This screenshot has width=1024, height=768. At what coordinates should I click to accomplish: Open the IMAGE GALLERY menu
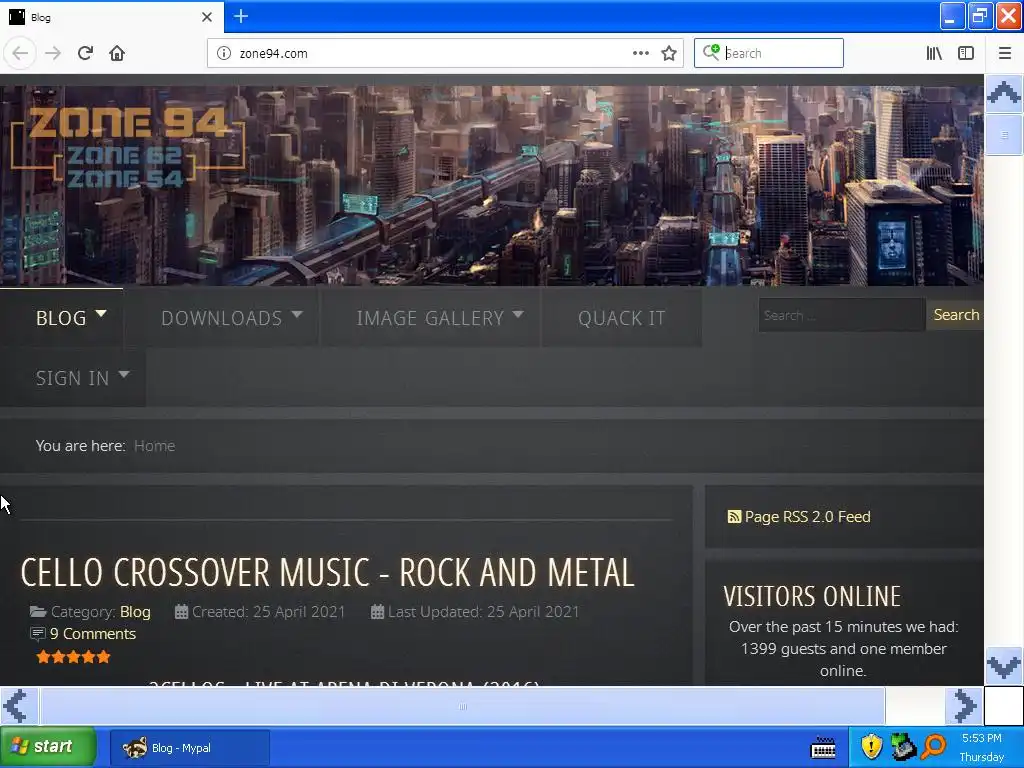pyautogui.click(x=430, y=318)
